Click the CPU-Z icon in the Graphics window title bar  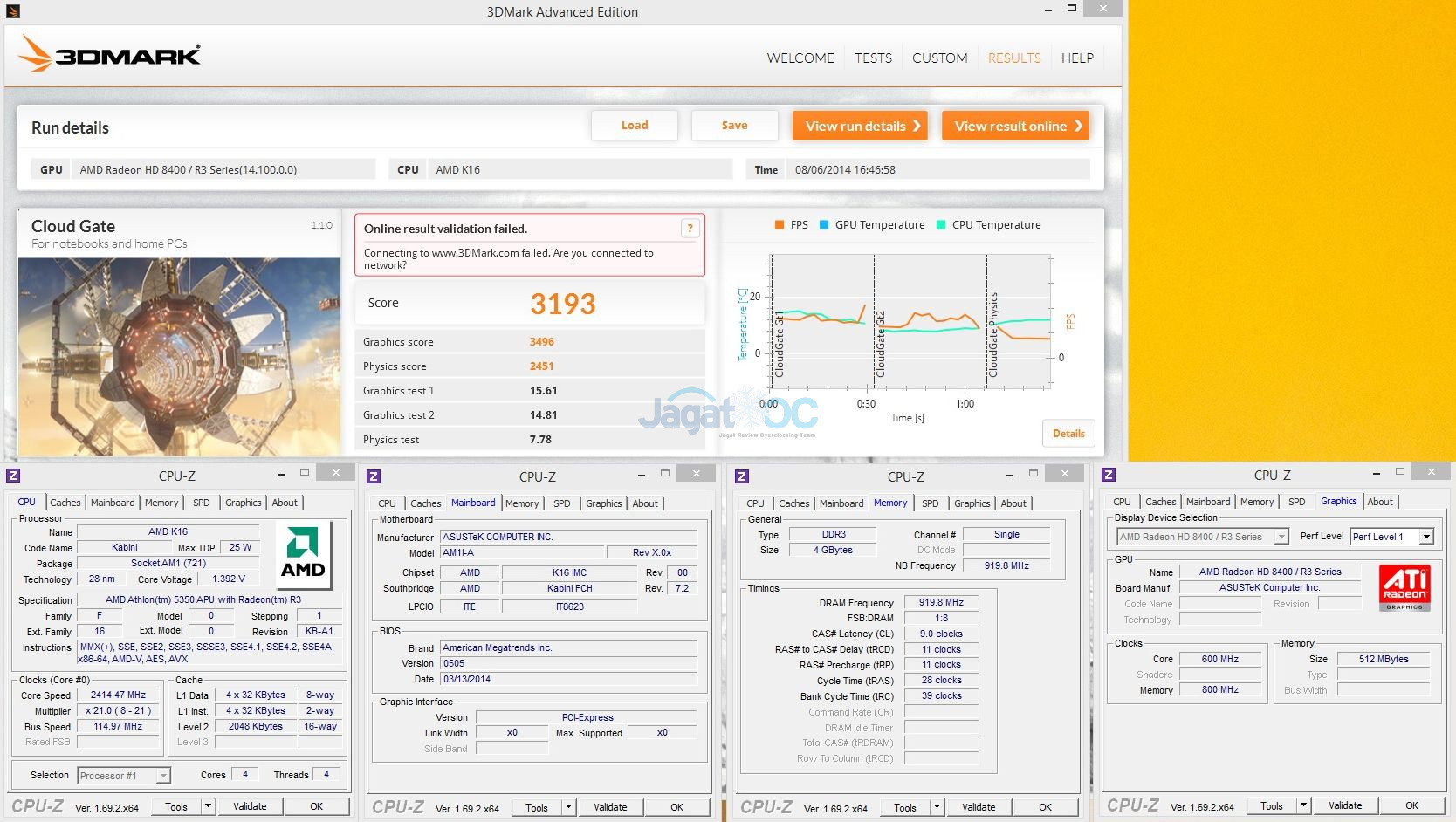pos(1109,476)
